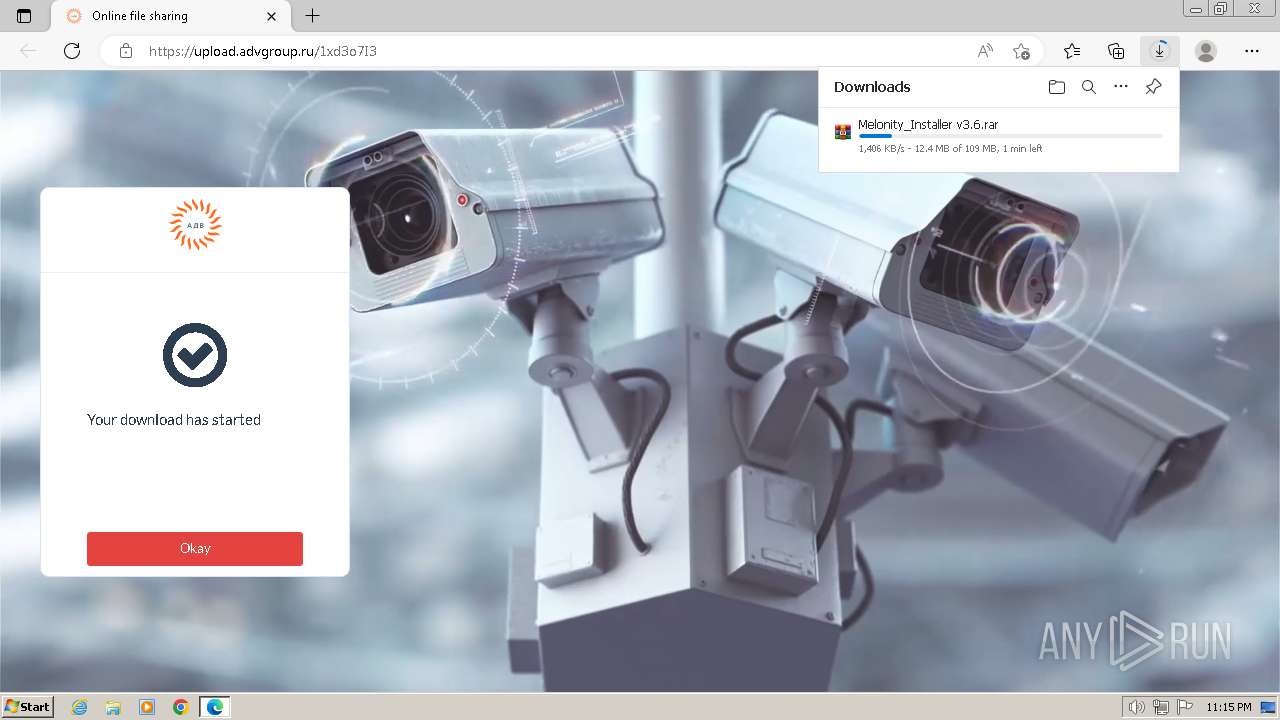Image resolution: width=1280 pixels, height=720 pixels.
Task: Toggle the Downloads toolbar button
Action: (x=1160, y=51)
